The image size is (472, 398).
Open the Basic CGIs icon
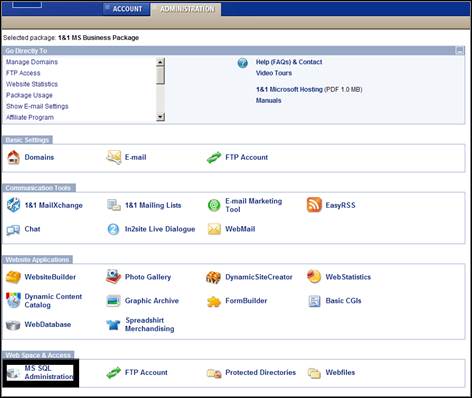click(x=314, y=301)
